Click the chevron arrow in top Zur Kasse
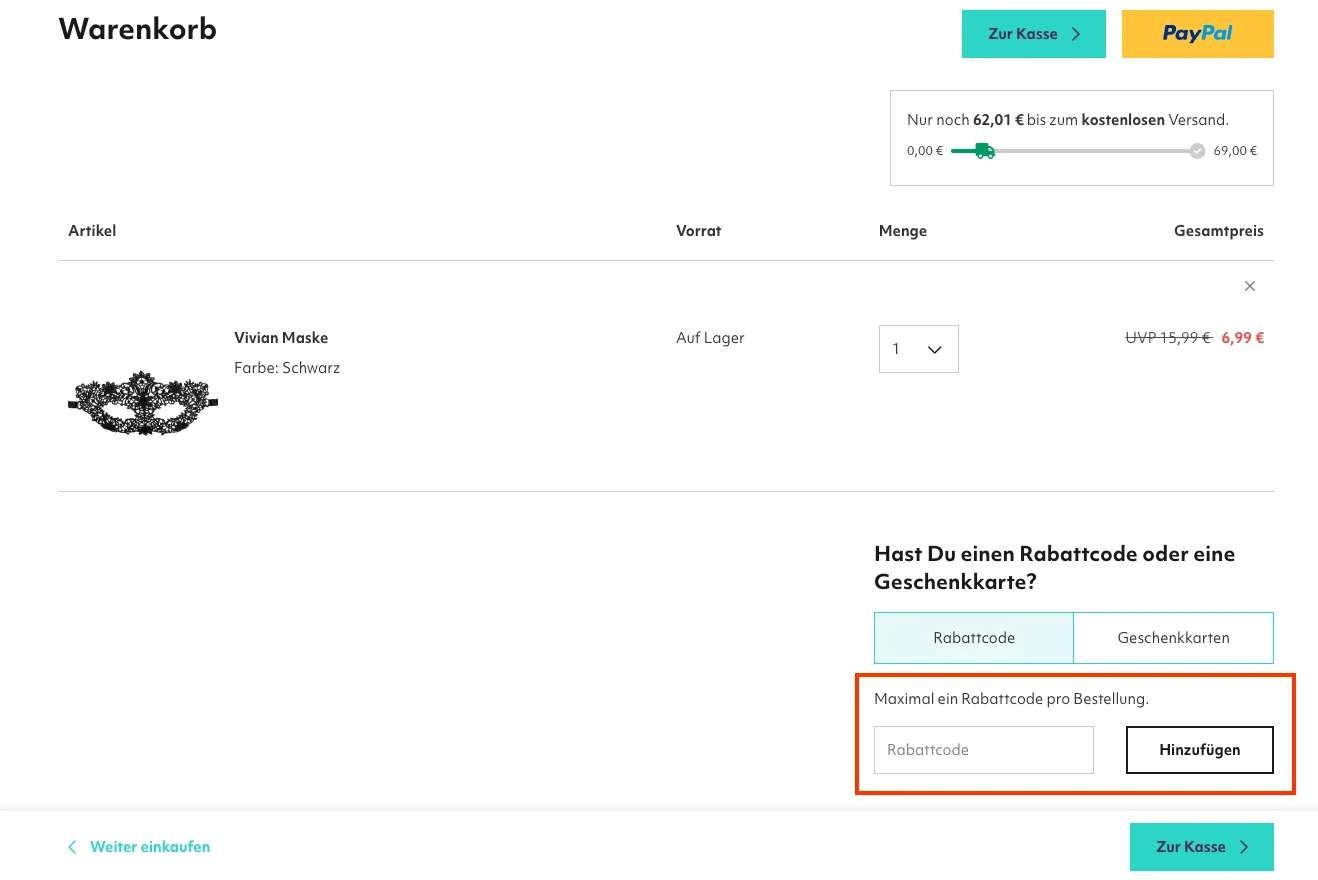The width and height of the screenshot is (1318, 880). click(x=1076, y=34)
